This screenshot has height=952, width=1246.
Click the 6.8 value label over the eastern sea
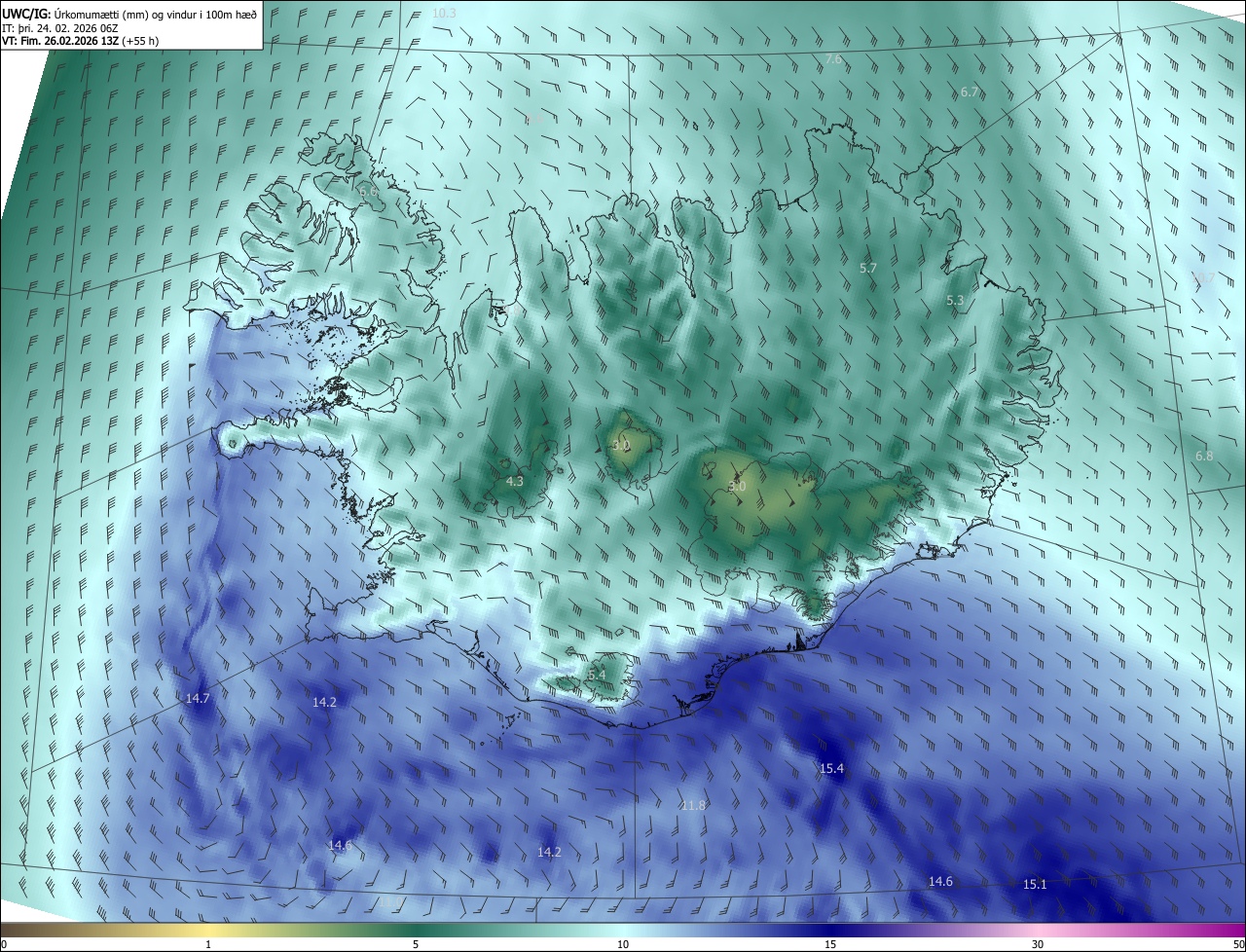coord(1204,457)
